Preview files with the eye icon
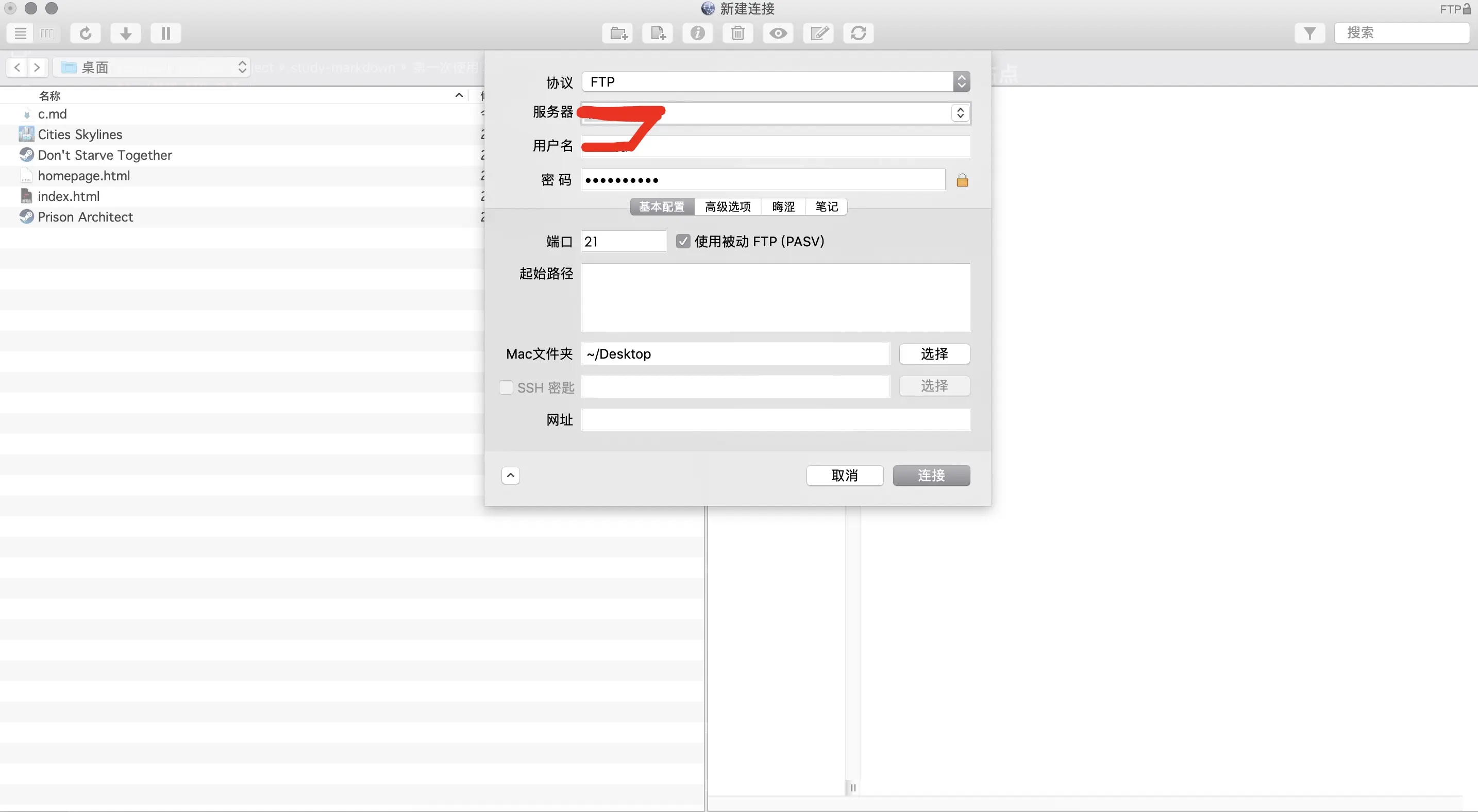This screenshot has height=812, width=1478. pyautogui.click(x=778, y=33)
